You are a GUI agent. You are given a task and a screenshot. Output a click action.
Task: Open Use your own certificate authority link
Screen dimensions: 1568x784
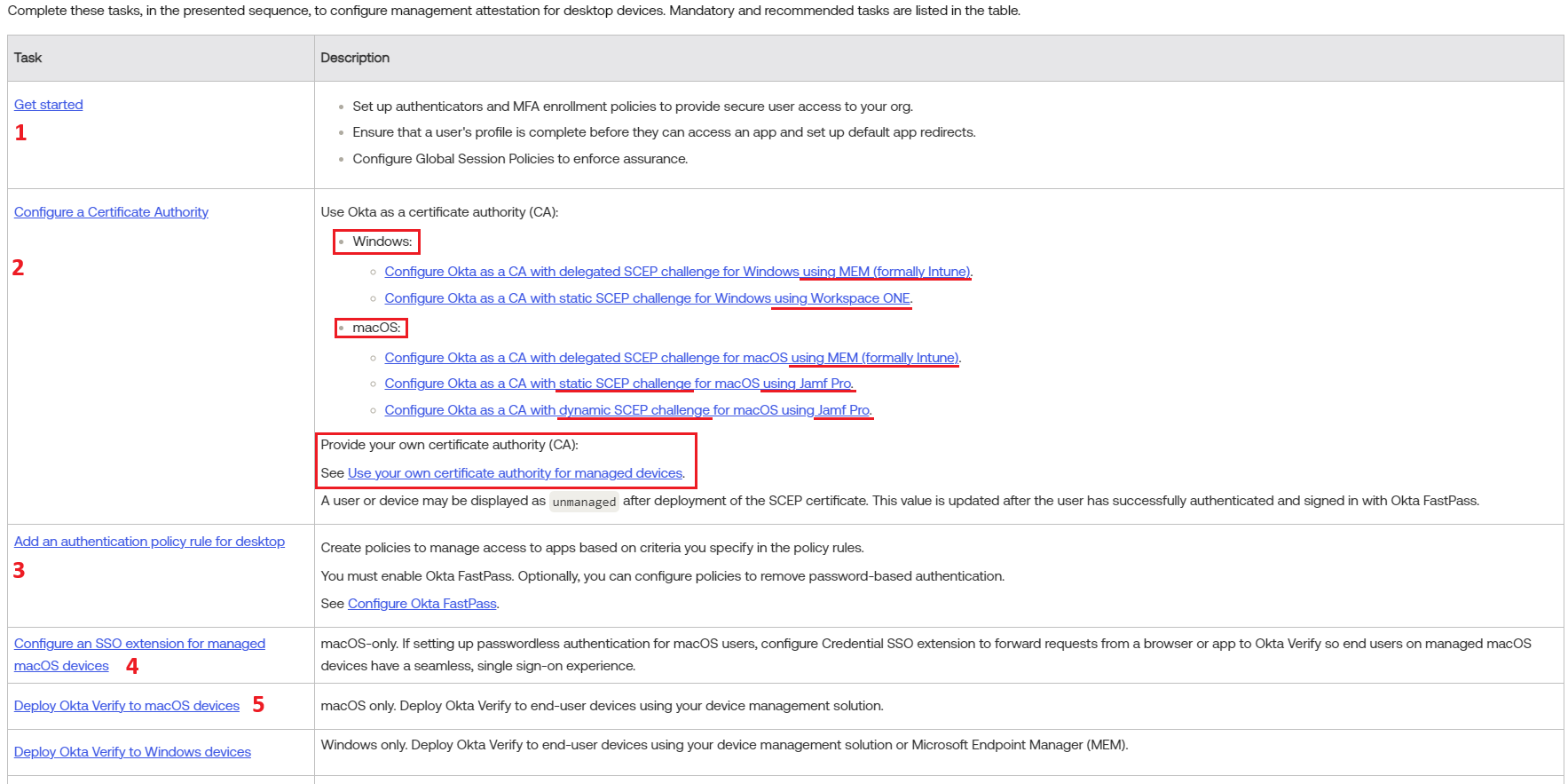[516, 473]
